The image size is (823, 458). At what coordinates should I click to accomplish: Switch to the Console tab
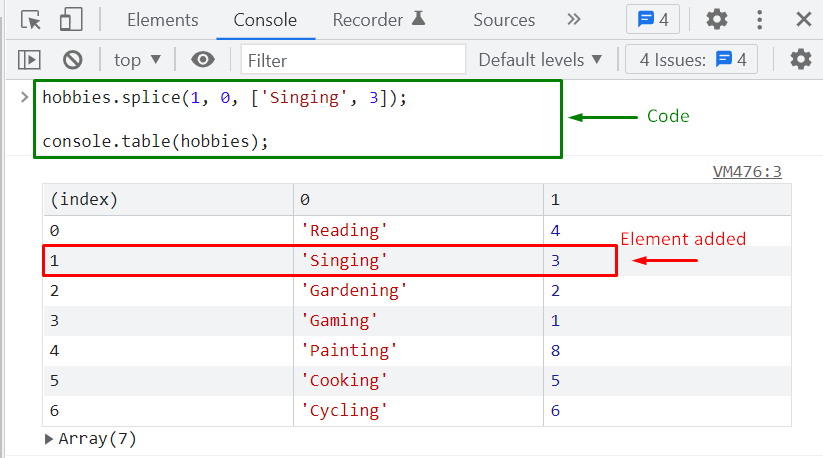[265, 20]
